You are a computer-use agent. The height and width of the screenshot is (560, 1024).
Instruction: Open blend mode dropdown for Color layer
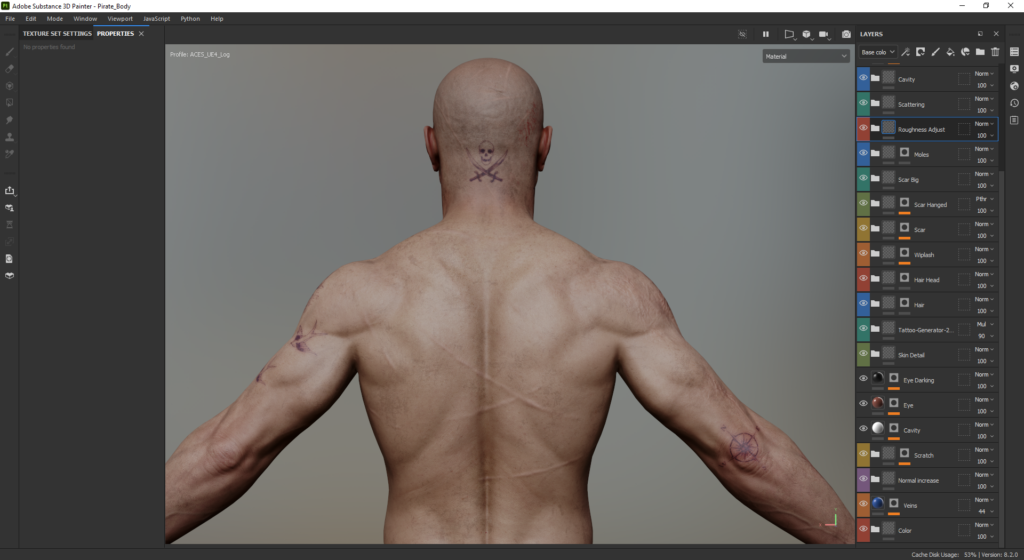(x=984, y=525)
